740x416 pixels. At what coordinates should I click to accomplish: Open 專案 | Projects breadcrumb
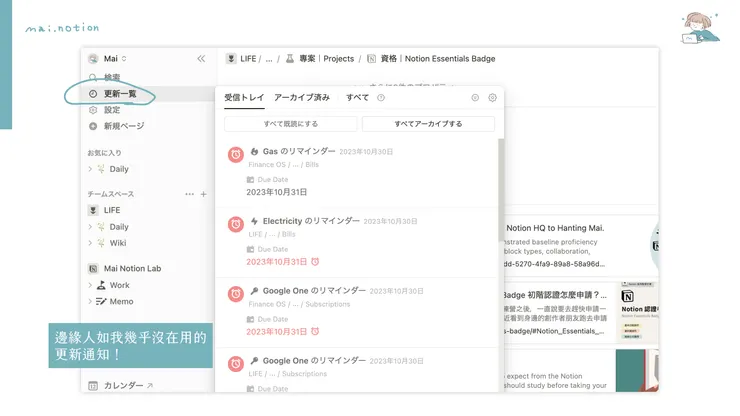[327, 59]
